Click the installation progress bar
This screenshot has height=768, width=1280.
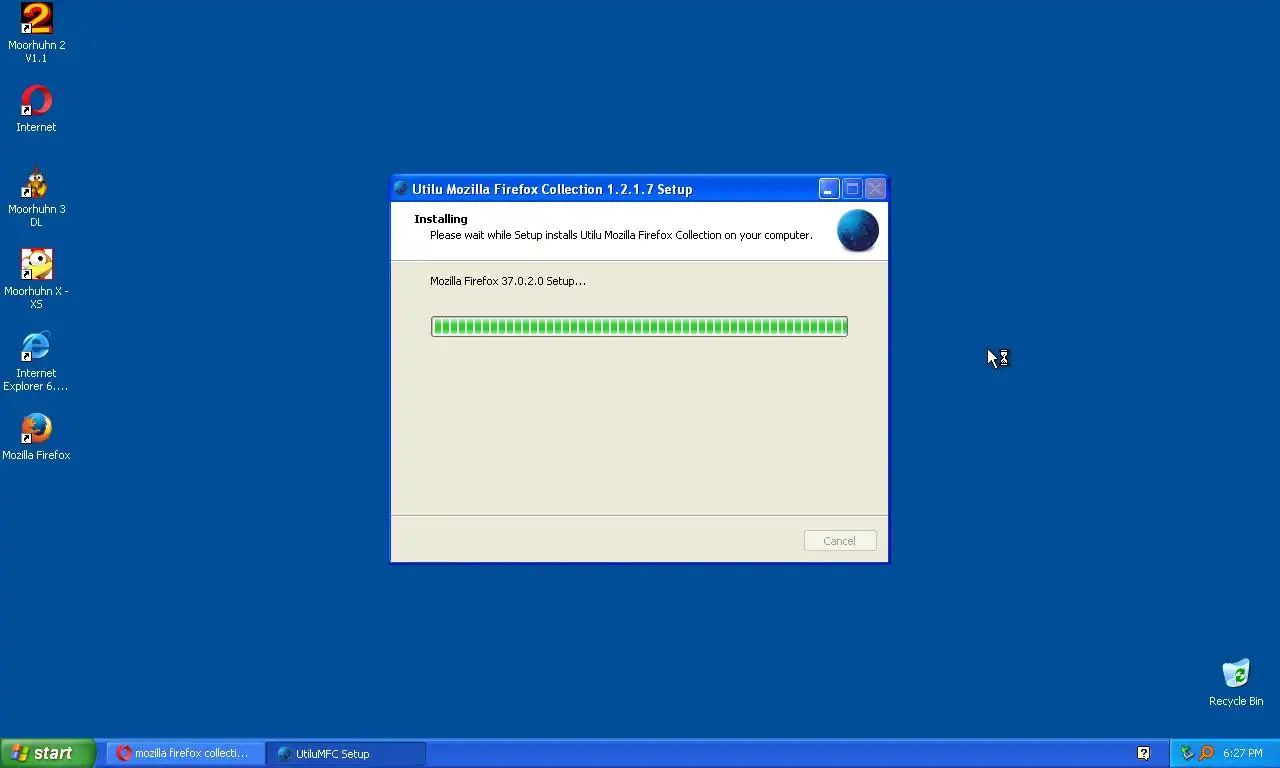(639, 326)
